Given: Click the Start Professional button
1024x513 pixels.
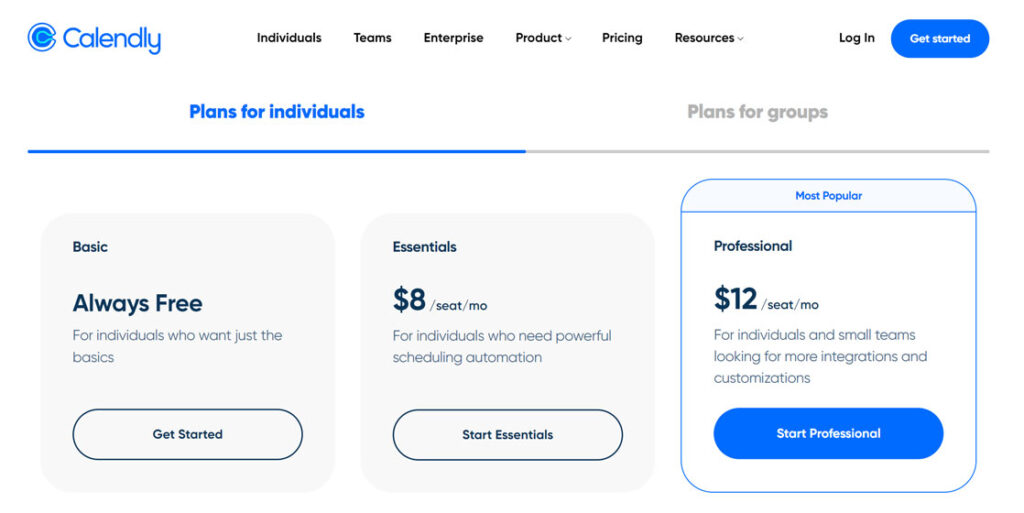Looking at the screenshot, I should (828, 433).
